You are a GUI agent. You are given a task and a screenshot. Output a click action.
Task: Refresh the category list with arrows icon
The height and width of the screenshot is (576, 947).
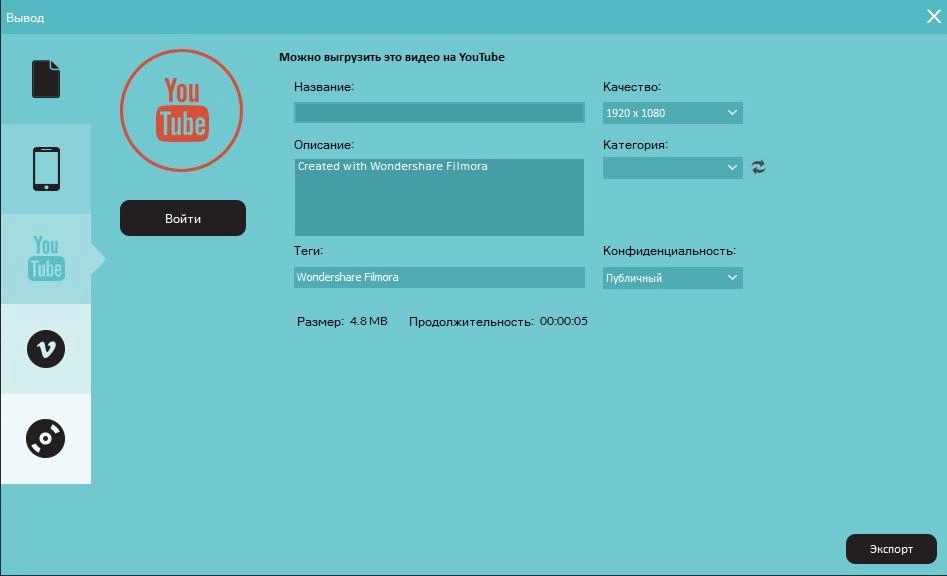(x=759, y=167)
